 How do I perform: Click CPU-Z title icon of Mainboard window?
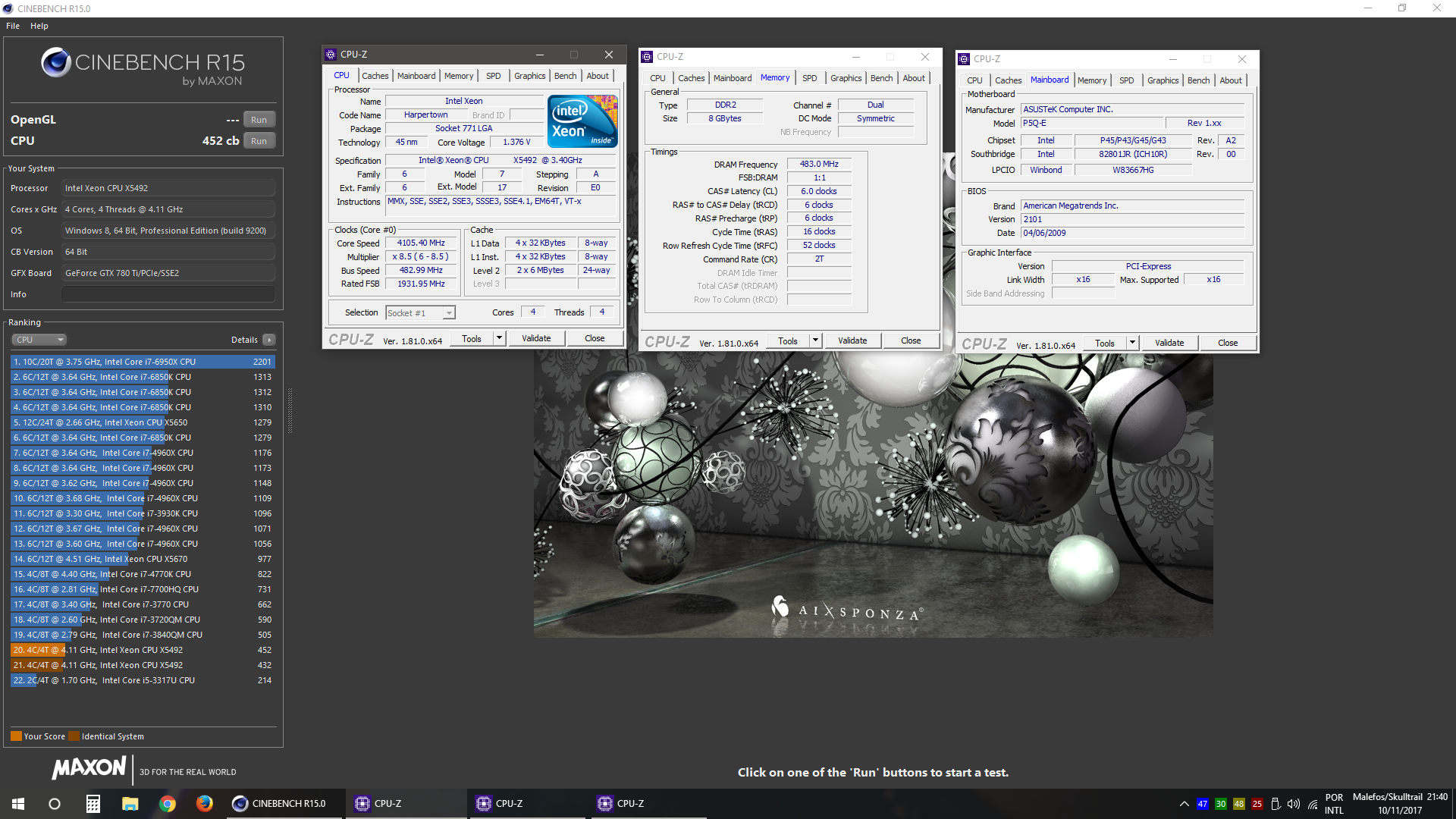964,59
